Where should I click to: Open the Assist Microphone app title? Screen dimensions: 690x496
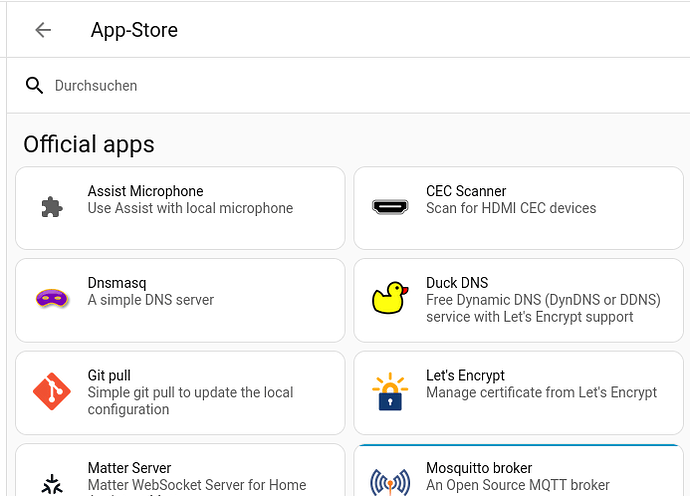pos(146,191)
